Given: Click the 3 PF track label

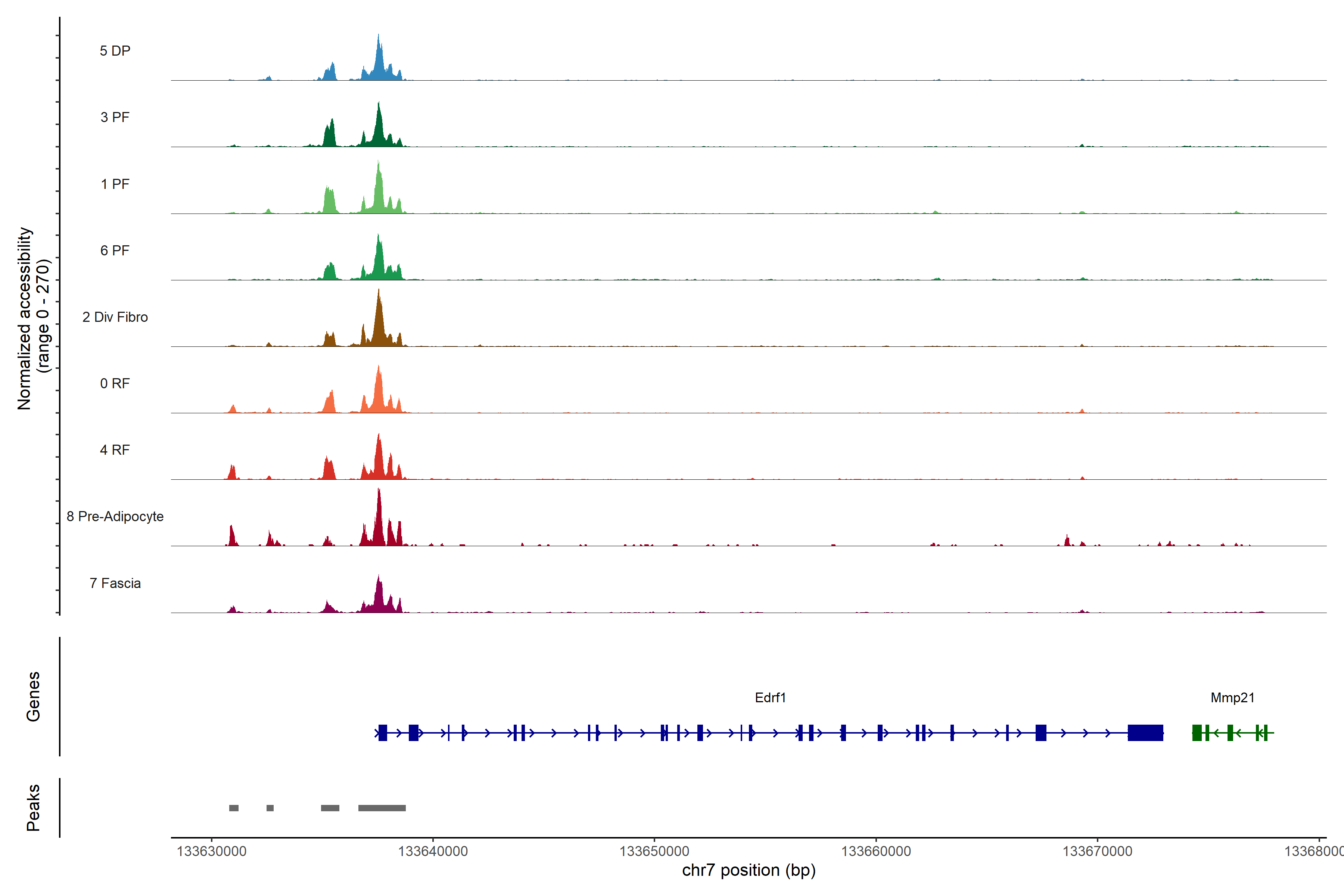Looking at the screenshot, I should click(x=115, y=117).
